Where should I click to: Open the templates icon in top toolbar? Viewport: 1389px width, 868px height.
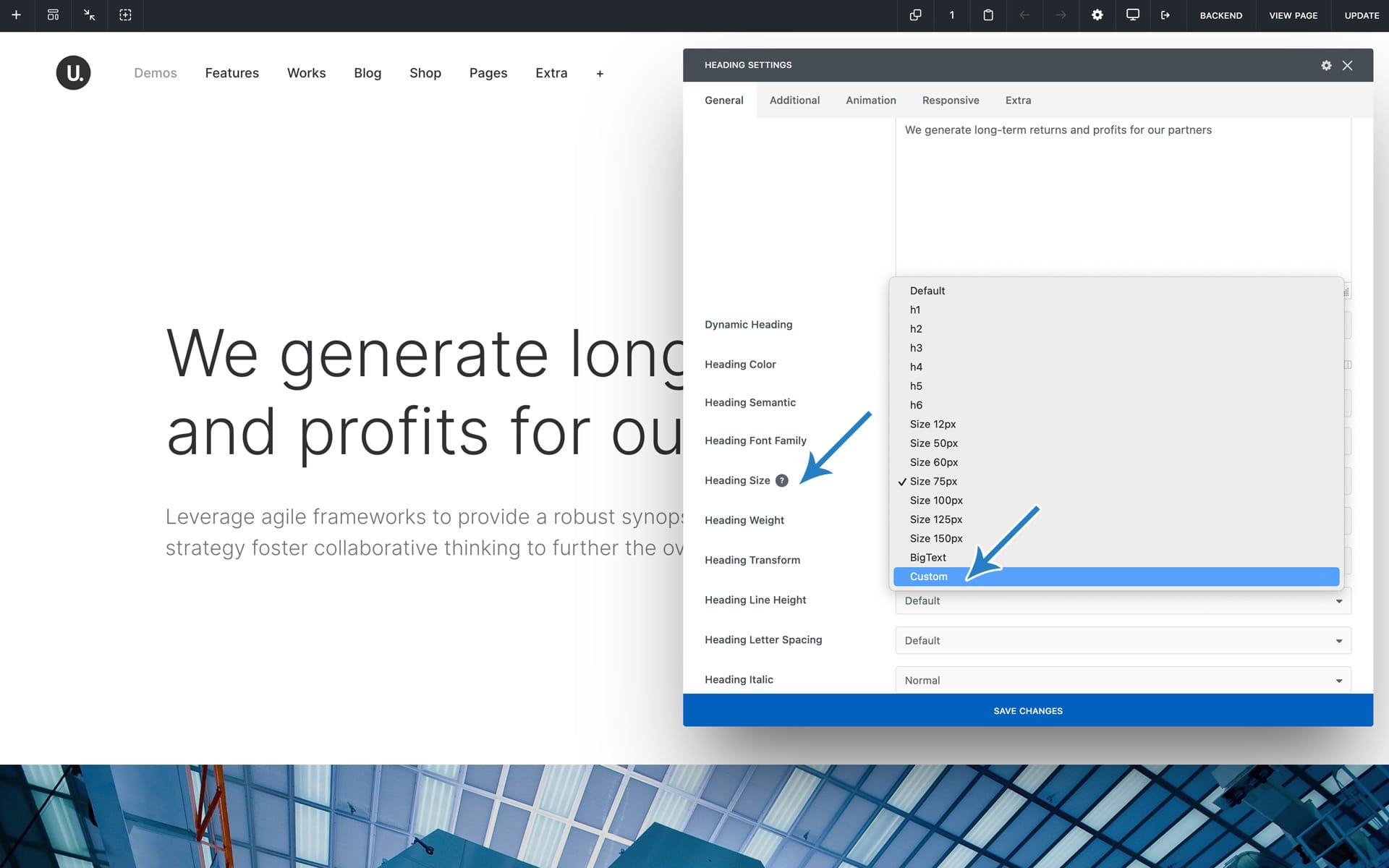tap(53, 15)
